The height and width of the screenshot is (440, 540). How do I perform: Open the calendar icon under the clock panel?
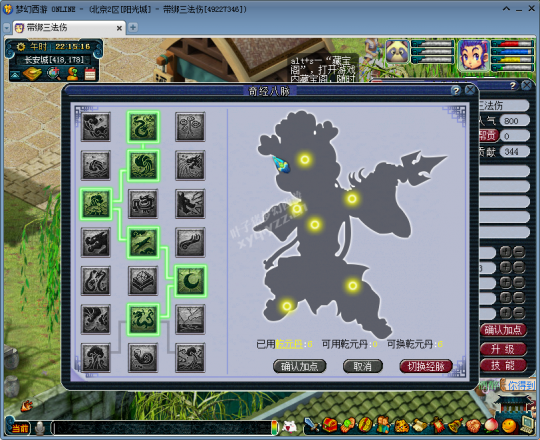(x=90, y=74)
